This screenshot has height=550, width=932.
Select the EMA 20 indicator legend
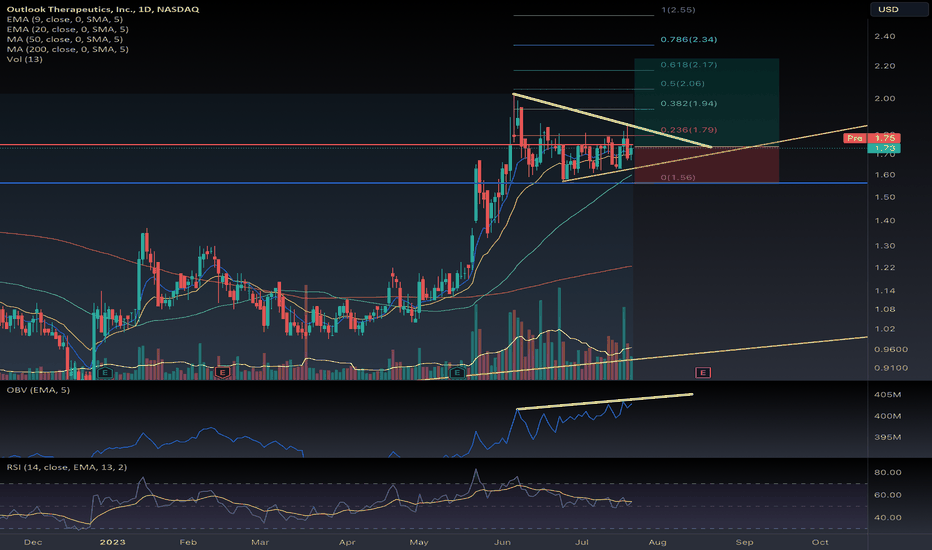click(x=68, y=29)
